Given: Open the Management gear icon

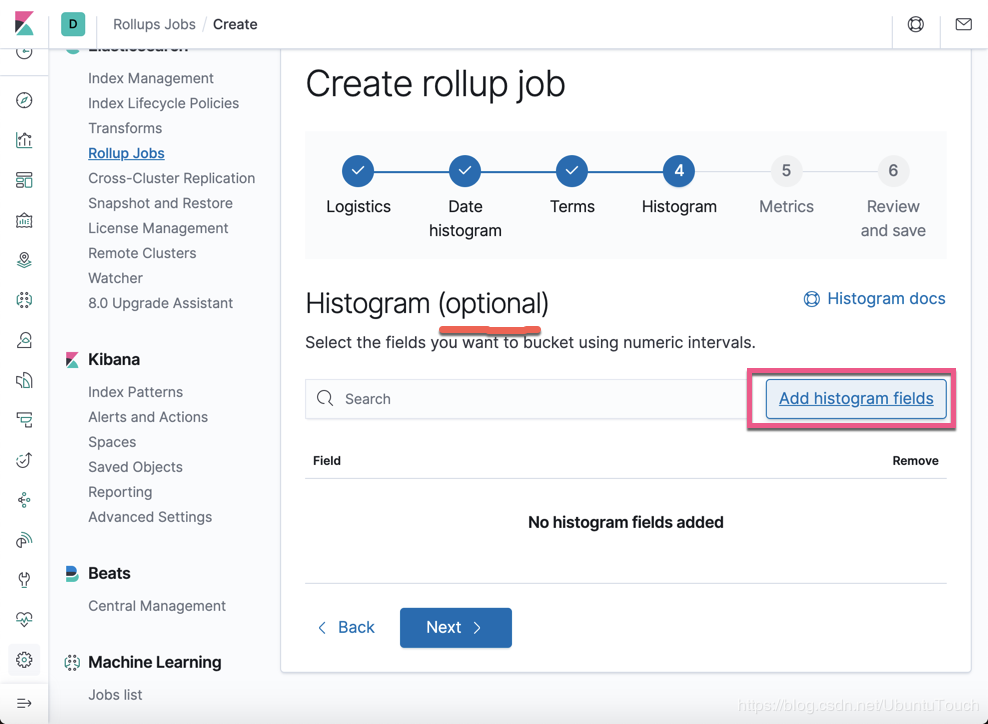Looking at the screenshot, I should coord(24,660).
